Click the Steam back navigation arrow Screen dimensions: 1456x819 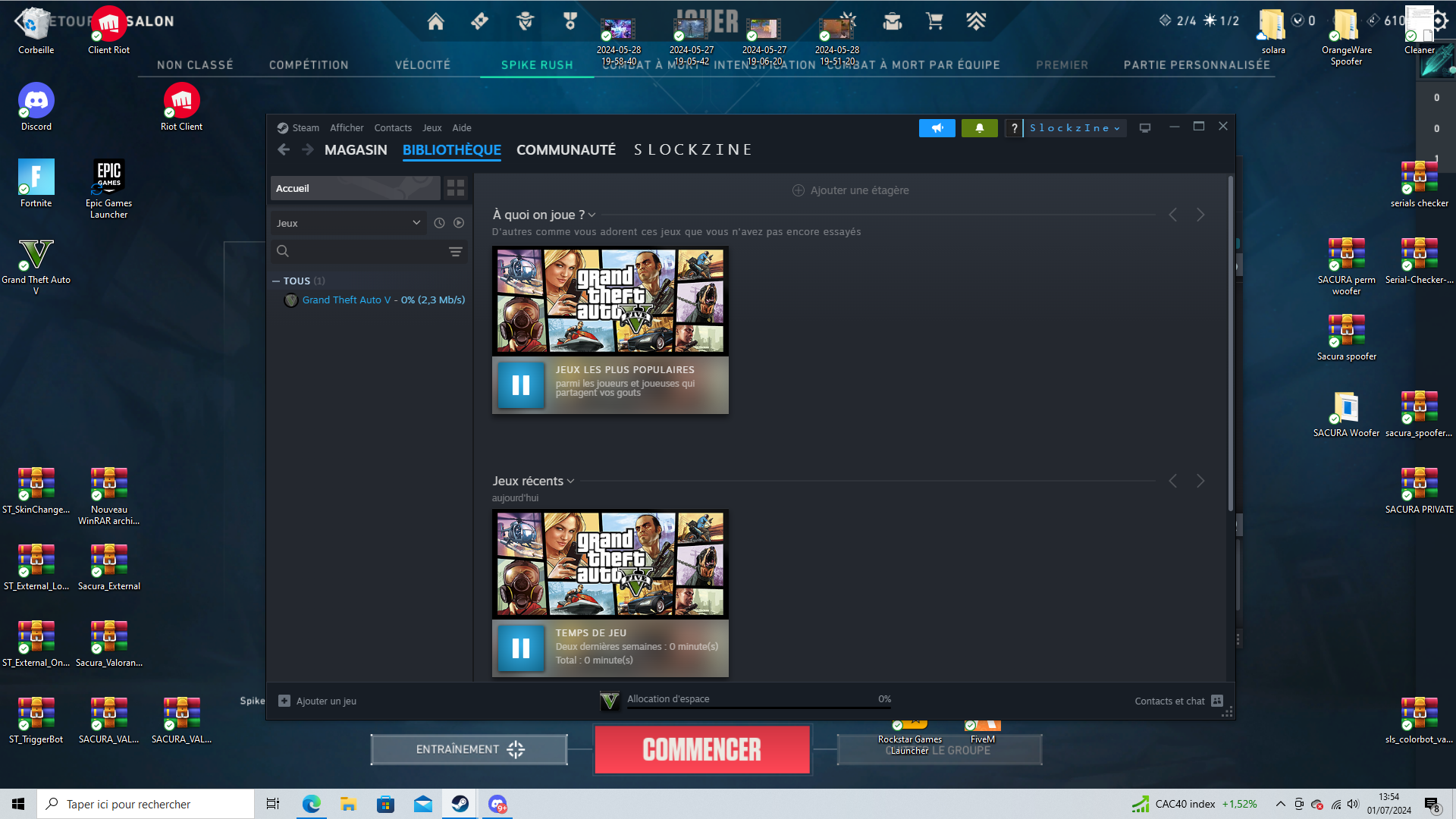[x=284, y=150]
